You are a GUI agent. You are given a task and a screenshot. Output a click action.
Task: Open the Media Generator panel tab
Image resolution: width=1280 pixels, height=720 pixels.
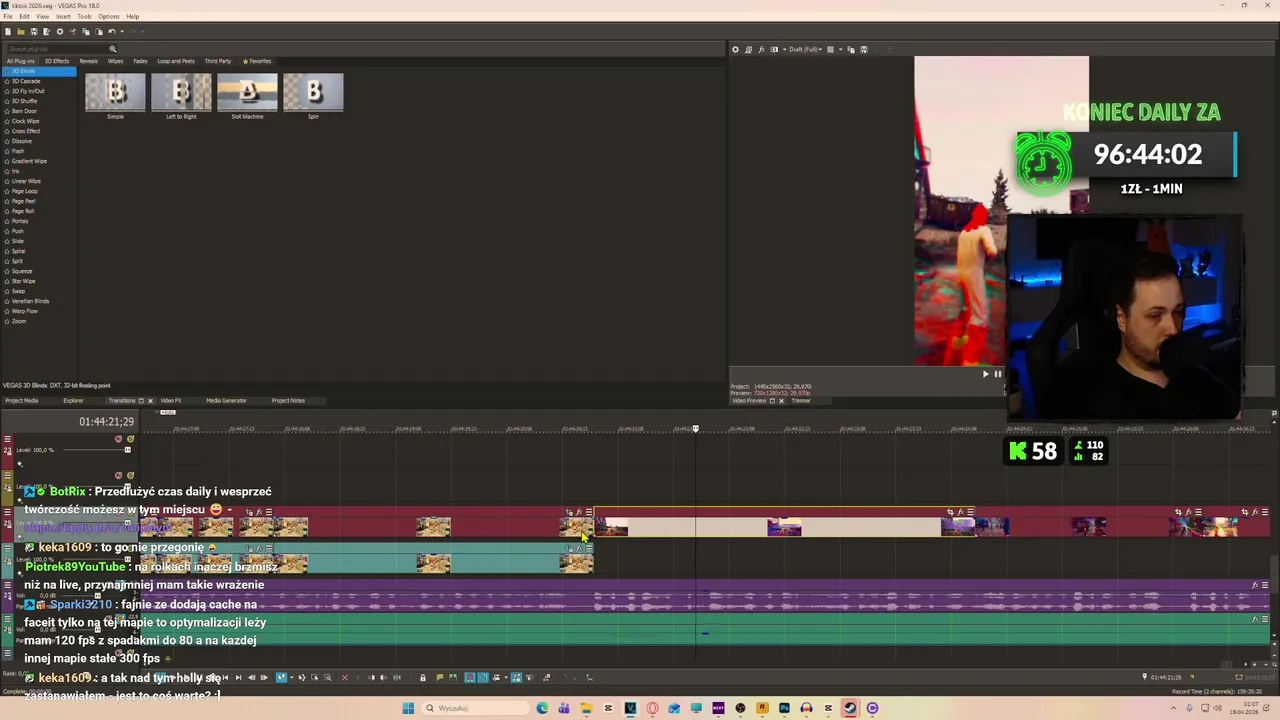(226, 401)
